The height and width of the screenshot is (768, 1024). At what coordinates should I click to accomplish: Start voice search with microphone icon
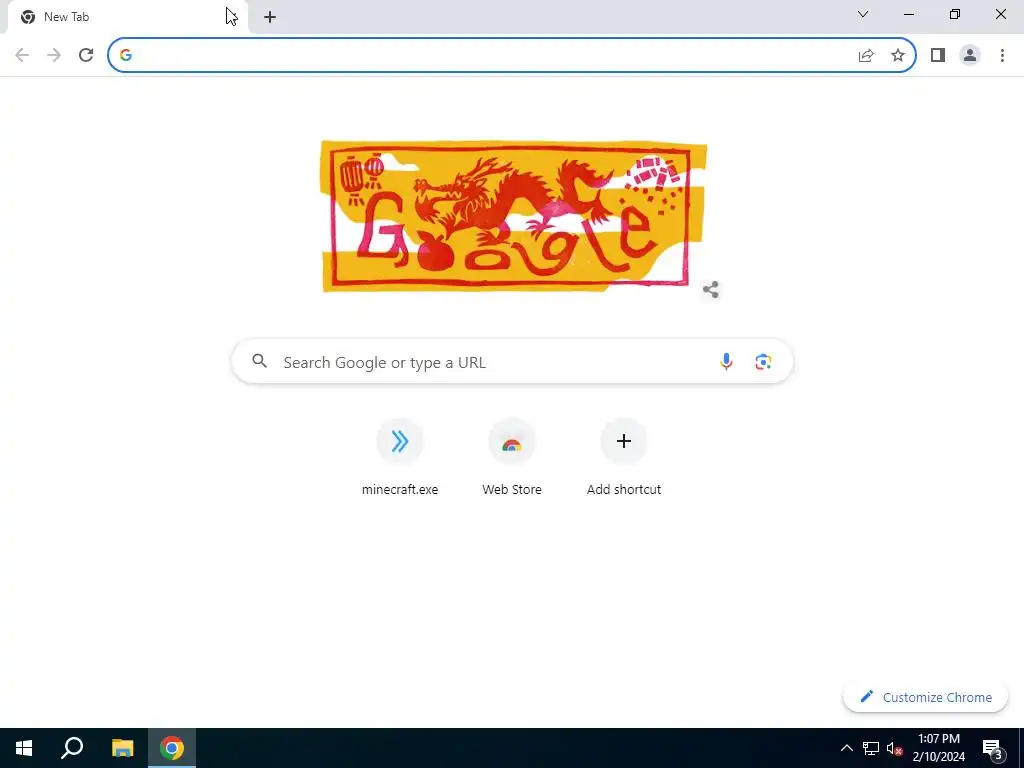(x=726, y=361)
